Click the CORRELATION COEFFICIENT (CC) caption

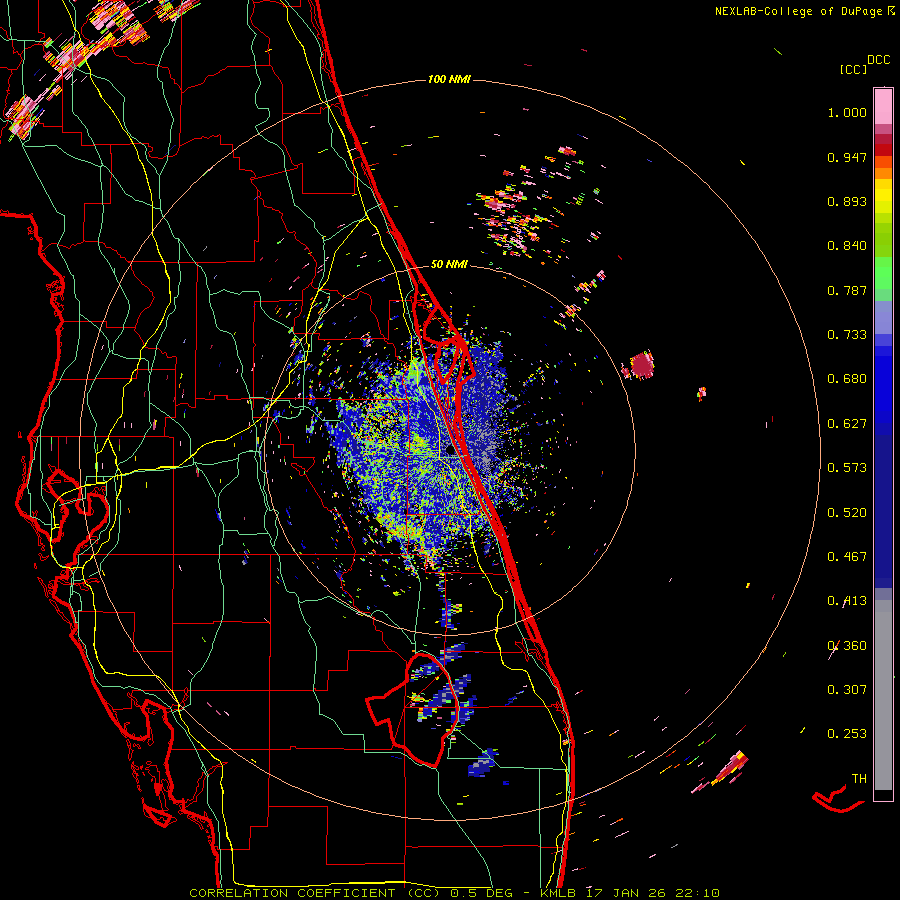(315, 893)
